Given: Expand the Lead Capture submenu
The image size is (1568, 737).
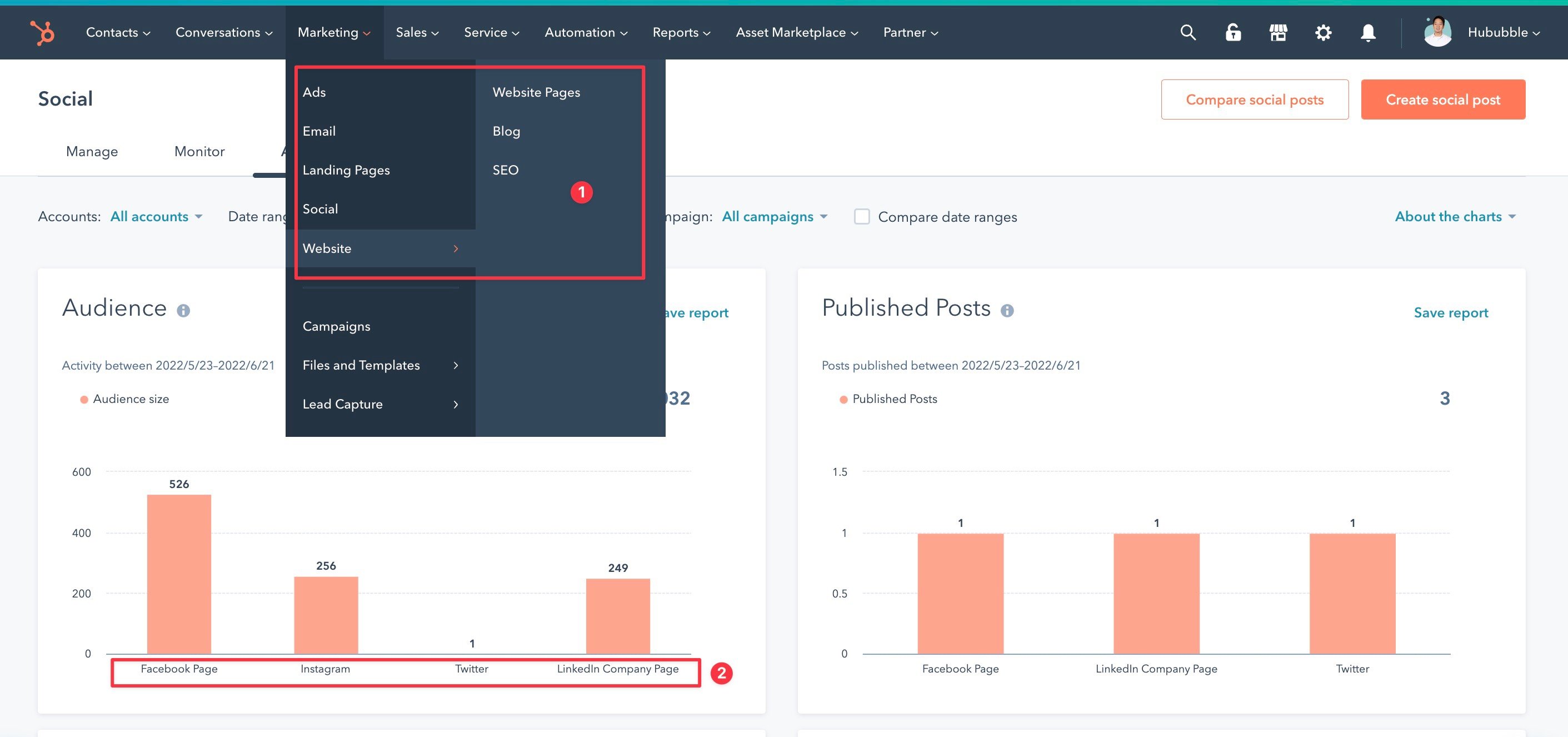Looking at the screenshot, I should 381,404.
